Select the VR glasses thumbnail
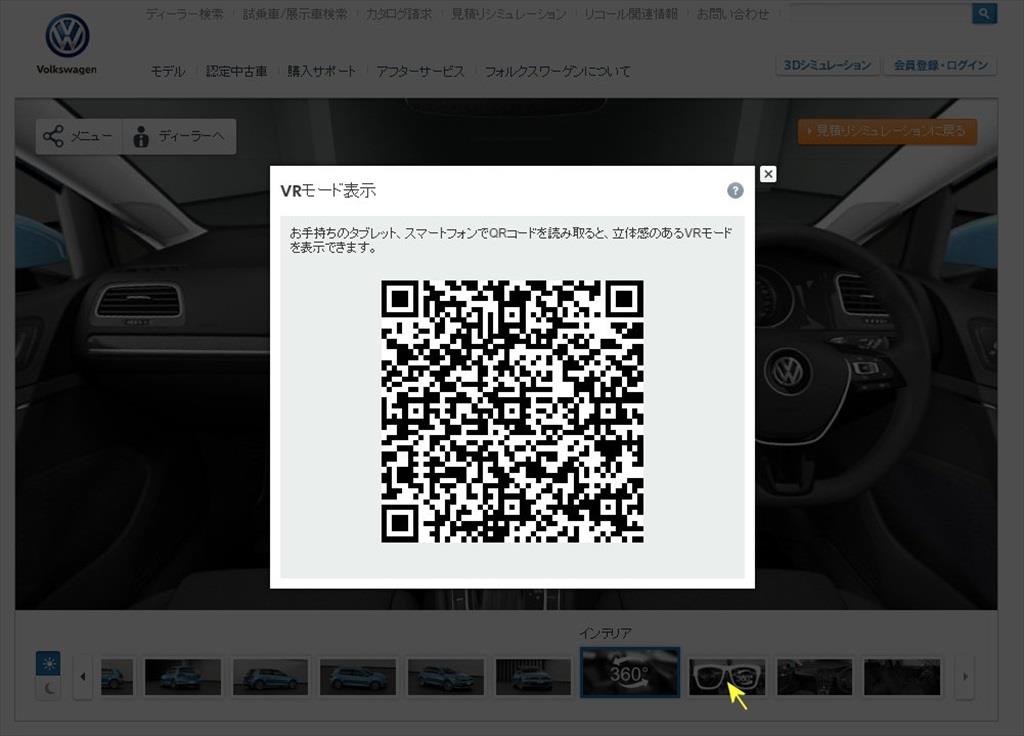 tap(727, 677)
